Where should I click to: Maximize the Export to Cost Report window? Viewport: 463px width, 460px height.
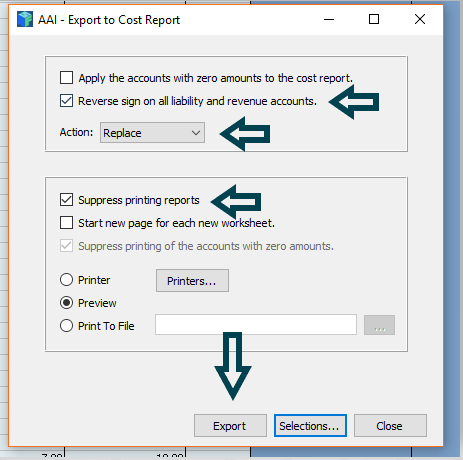[374, 19]
